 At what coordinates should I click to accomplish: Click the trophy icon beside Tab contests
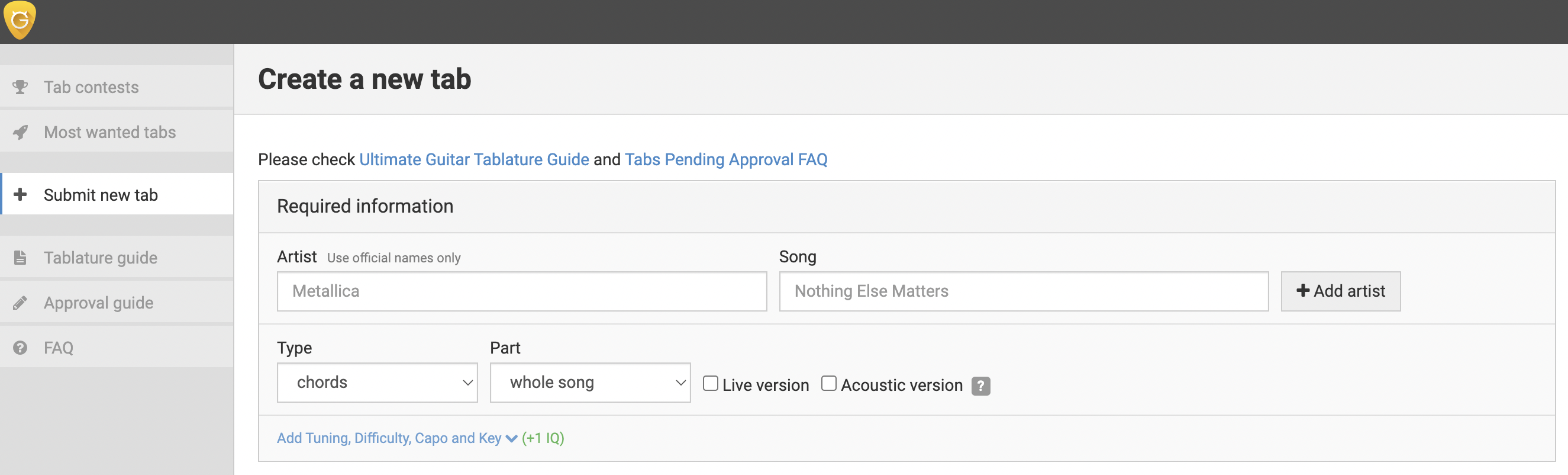click(x=20, y=87)
